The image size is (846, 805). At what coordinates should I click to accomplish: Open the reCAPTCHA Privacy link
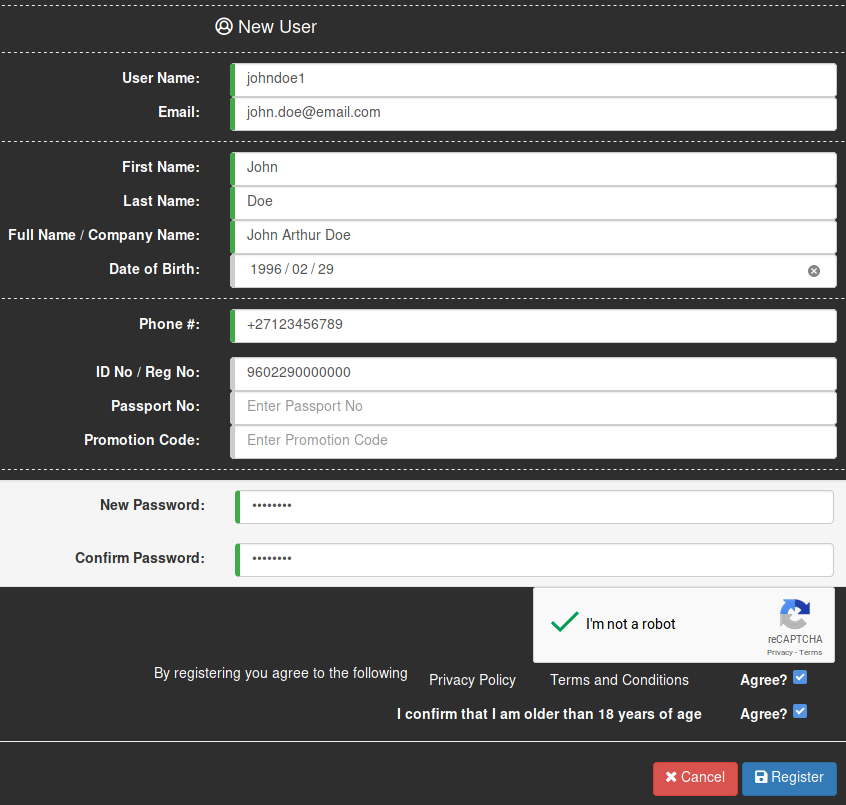[x=779, y=652]
